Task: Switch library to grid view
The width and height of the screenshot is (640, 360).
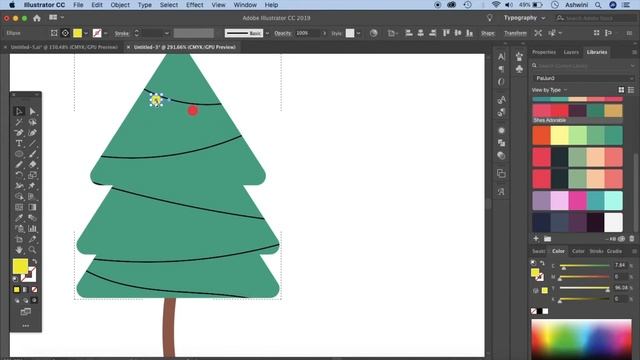Action: pos(621,90)
